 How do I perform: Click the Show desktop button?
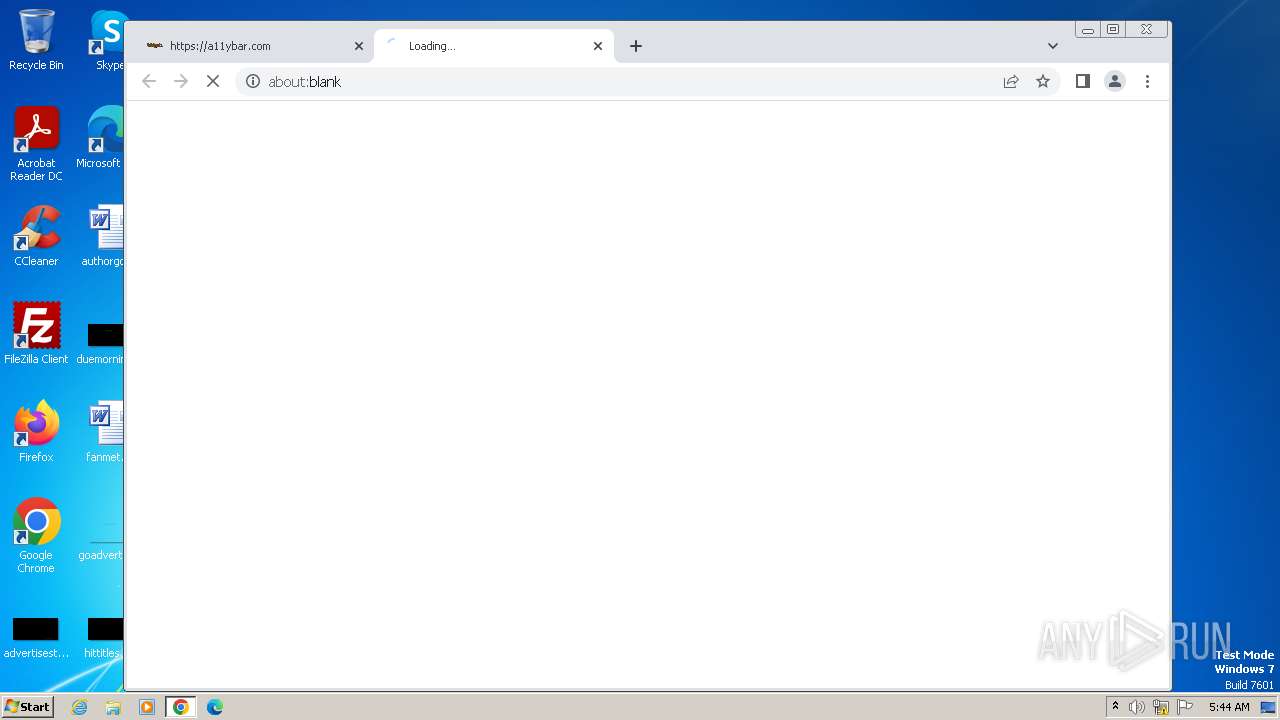(1268, 707)
